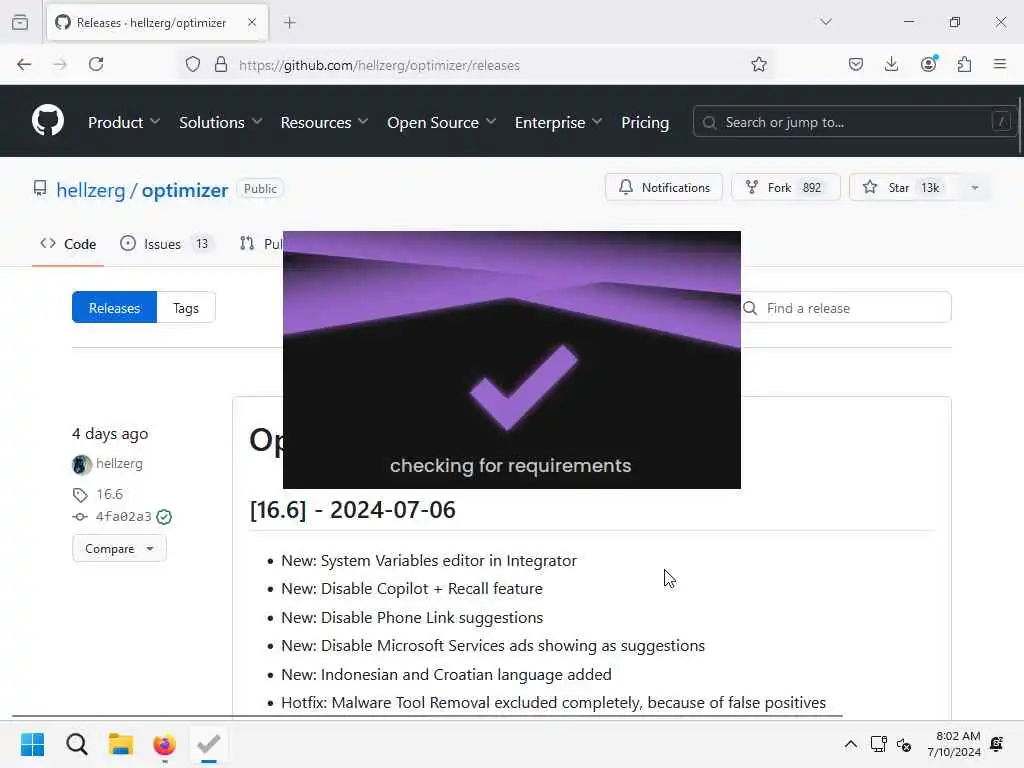The width and height of the screenshot is (1024, 768).
Task: Switch to the Code tab
Action: (68, 244)
